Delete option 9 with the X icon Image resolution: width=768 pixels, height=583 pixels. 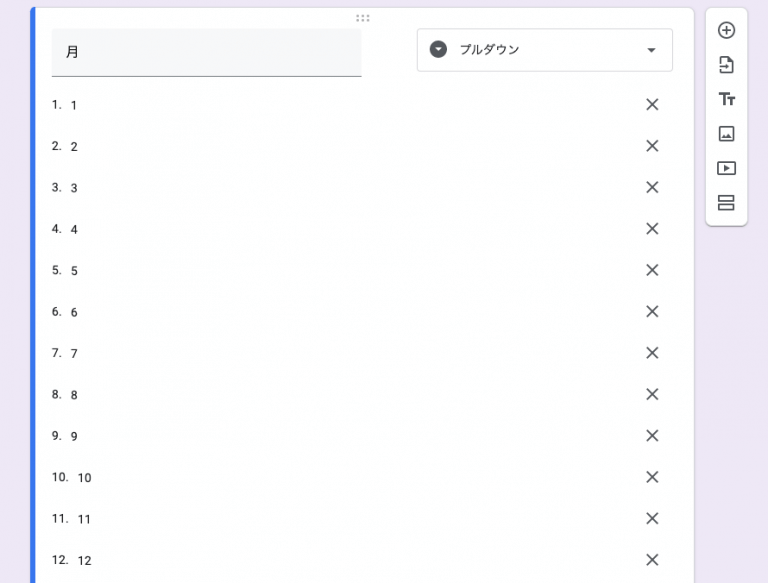[x=652, y=435]
